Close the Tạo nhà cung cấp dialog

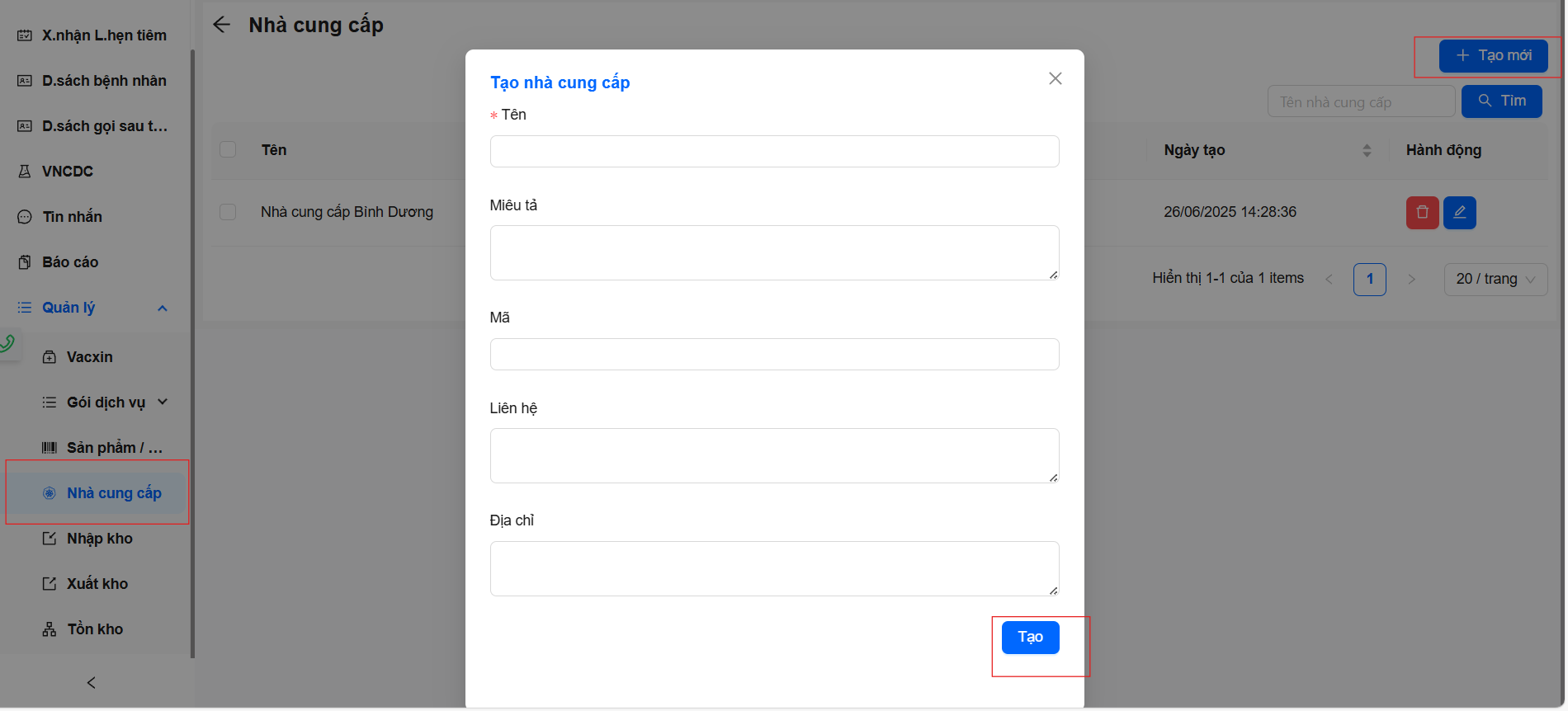pos(1055,78)
